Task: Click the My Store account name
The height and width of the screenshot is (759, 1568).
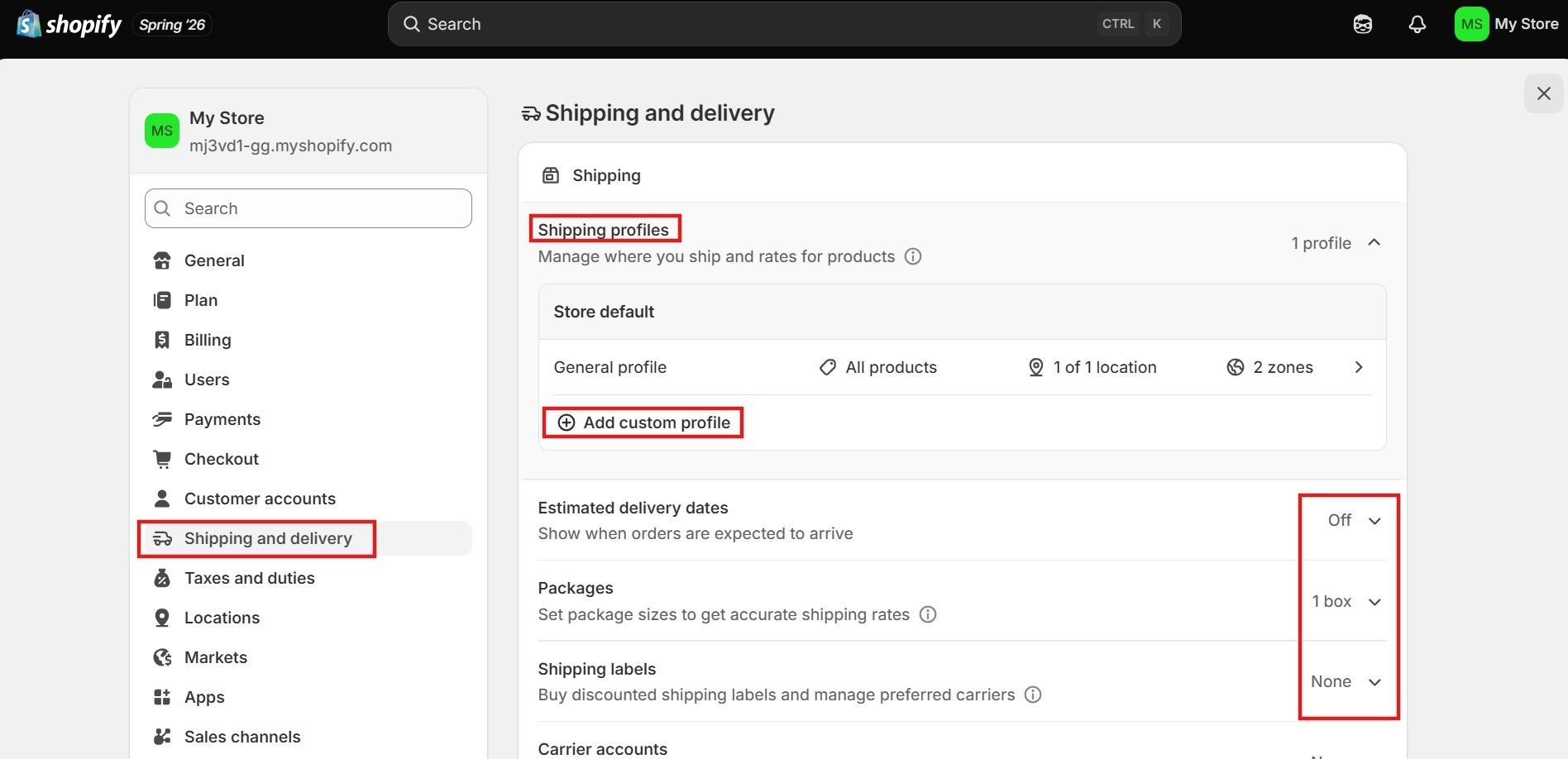Action: pos(1526,24)
